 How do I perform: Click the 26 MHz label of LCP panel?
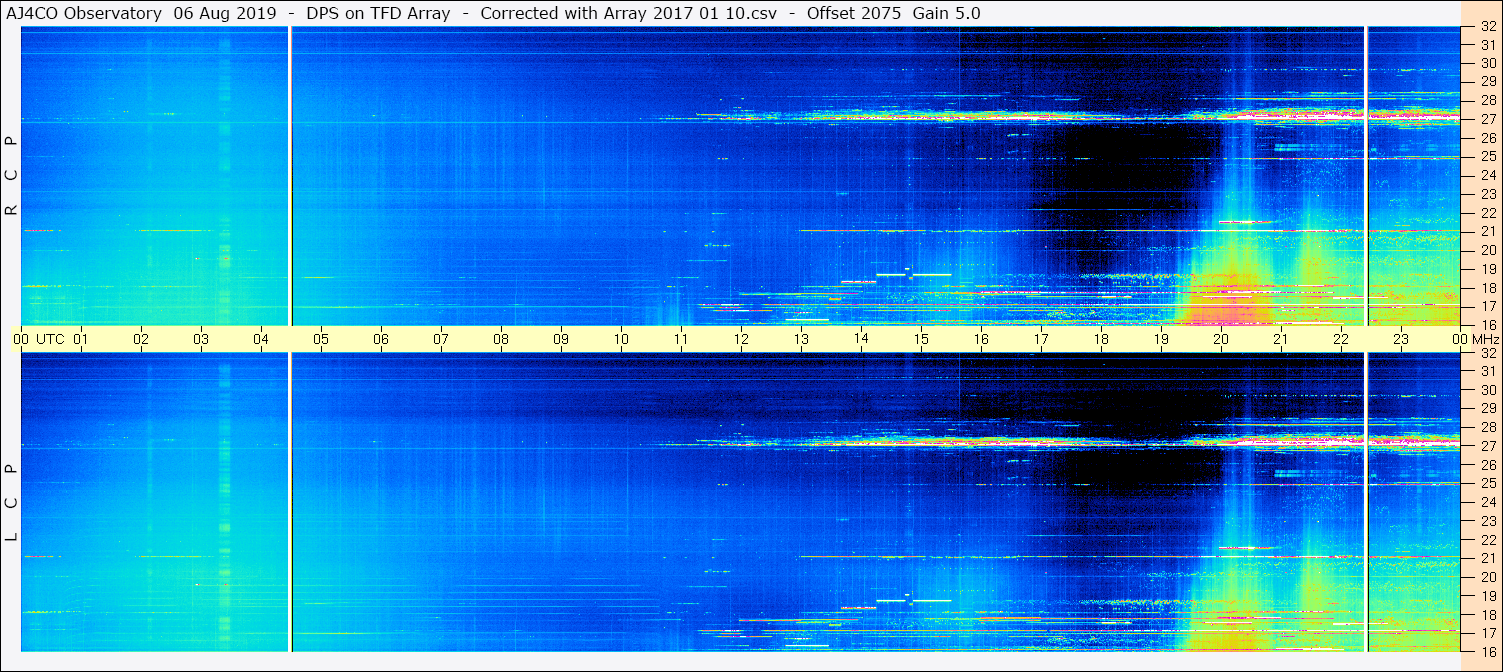[x=1487, y=465]
